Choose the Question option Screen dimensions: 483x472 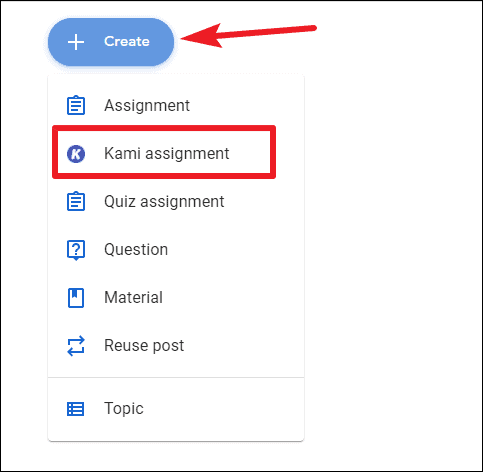click(x=176, y=250)
